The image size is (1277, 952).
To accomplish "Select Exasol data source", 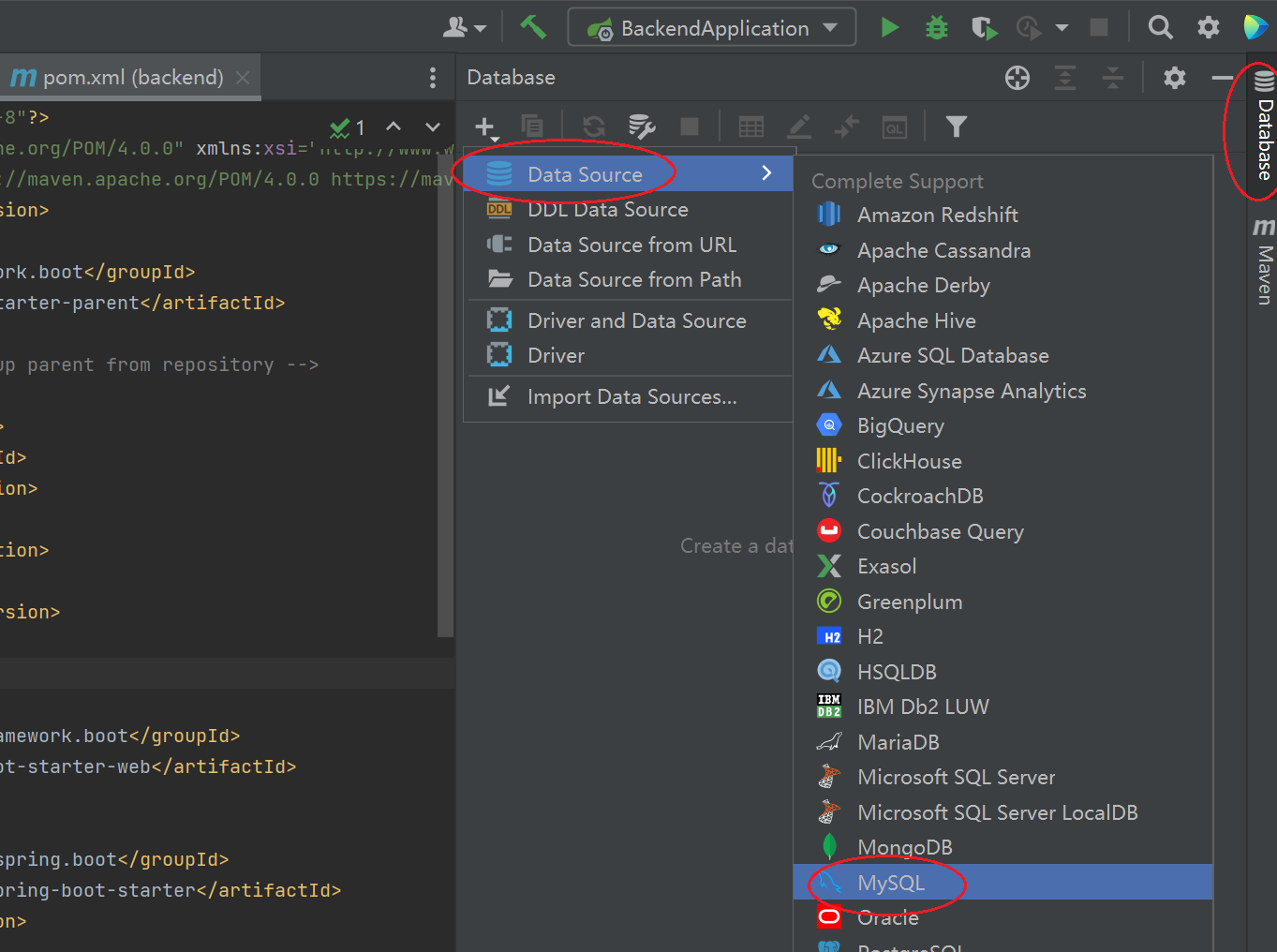I will (x=1002, y=566).
